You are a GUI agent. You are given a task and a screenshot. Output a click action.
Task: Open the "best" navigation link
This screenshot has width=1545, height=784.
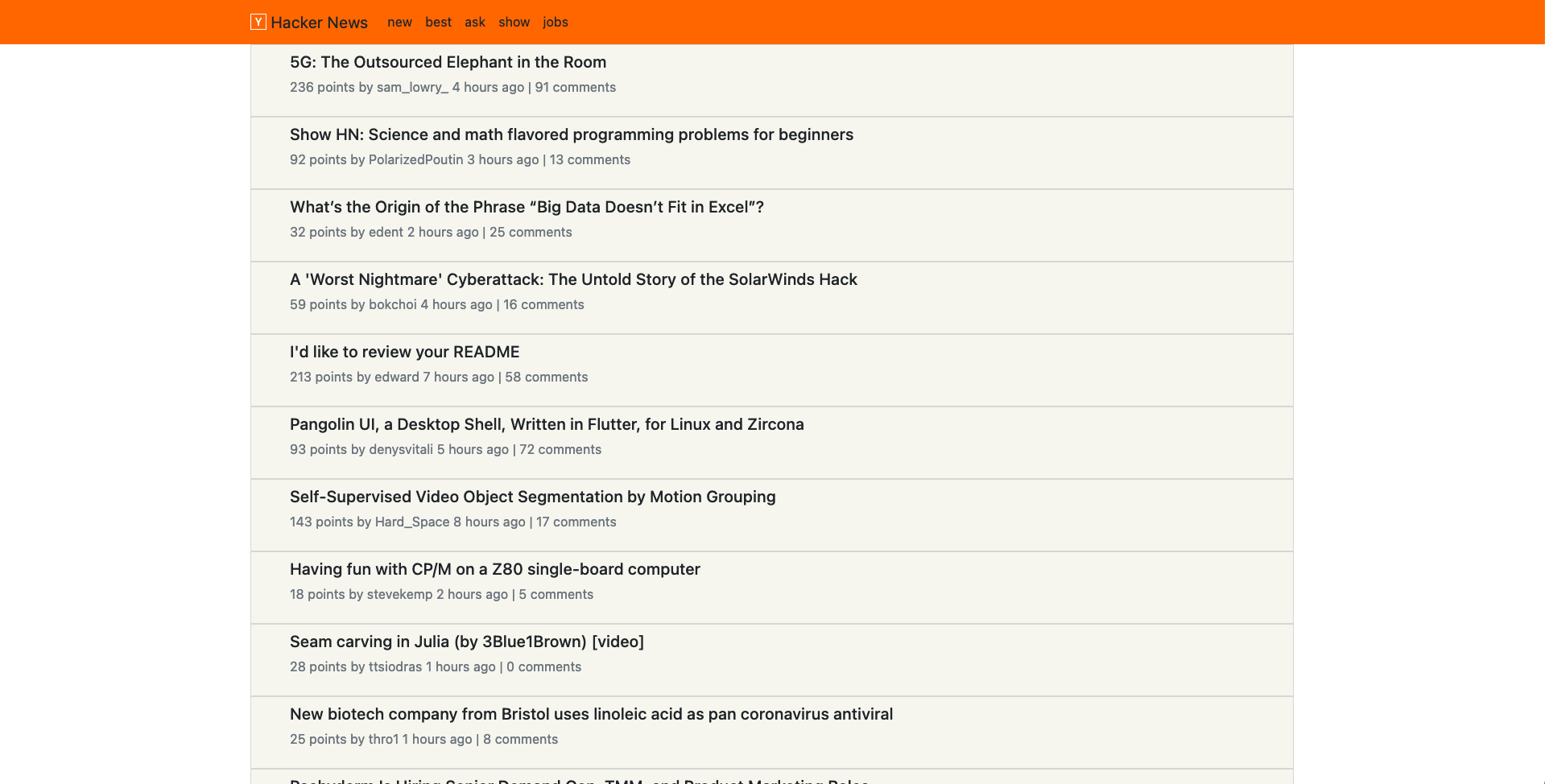(x=438, y=22)
